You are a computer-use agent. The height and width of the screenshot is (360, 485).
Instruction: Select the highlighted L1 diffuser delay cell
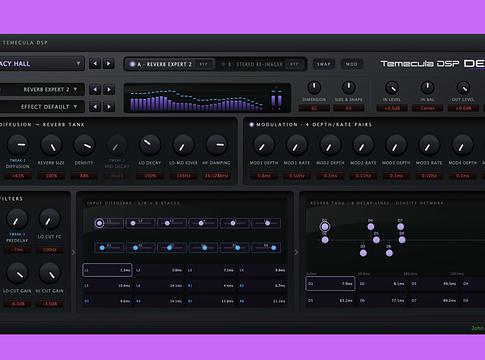pos(107,270)
